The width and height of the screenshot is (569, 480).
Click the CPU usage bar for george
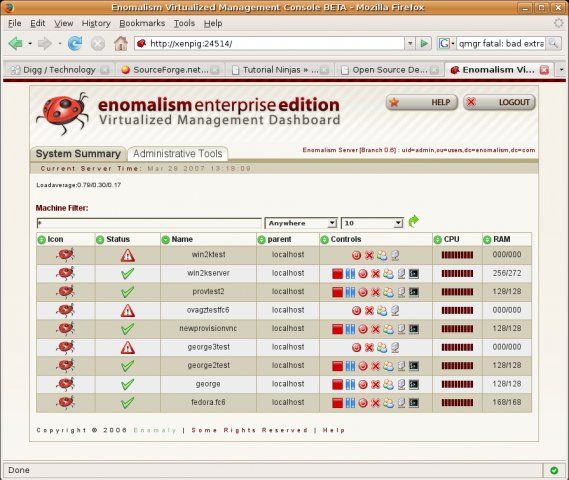(457, 384)
